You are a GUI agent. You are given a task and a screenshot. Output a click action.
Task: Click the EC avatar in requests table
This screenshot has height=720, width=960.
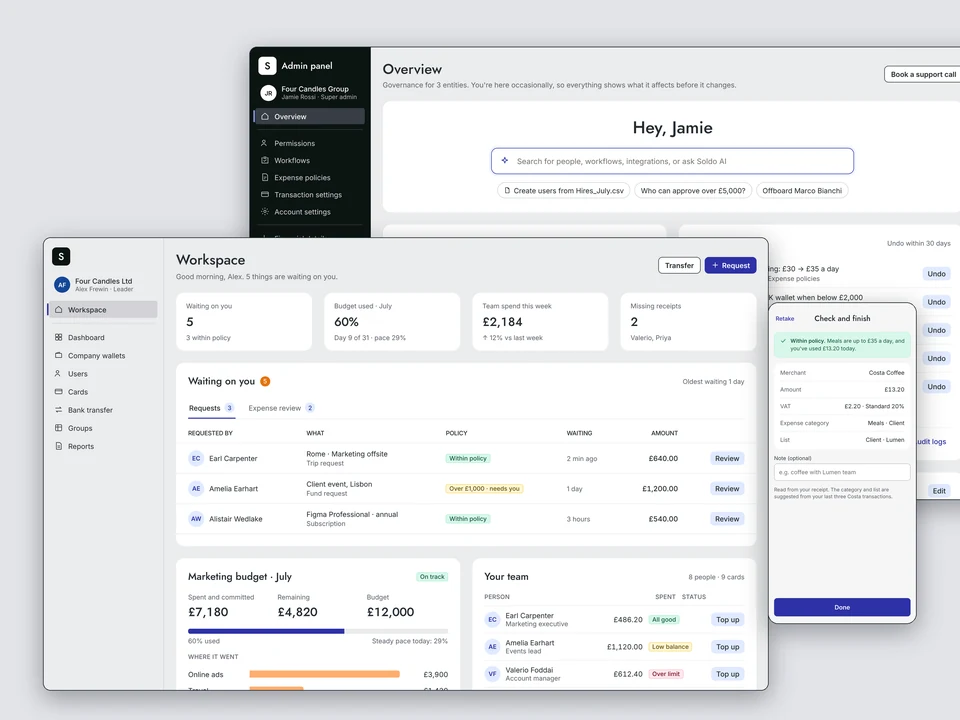pos(196,459)
